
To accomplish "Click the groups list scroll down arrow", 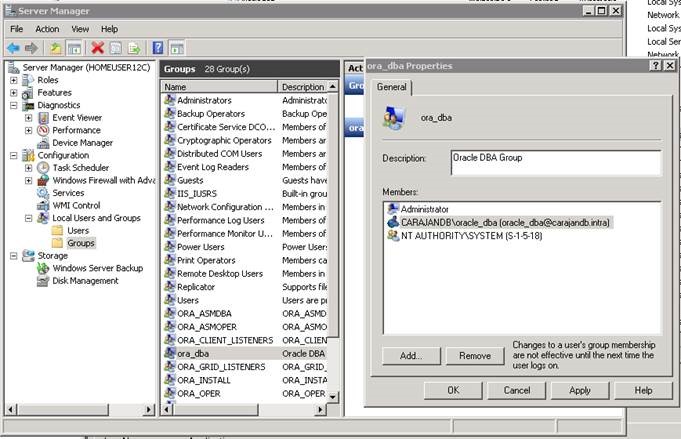I will tap(333, 396).
